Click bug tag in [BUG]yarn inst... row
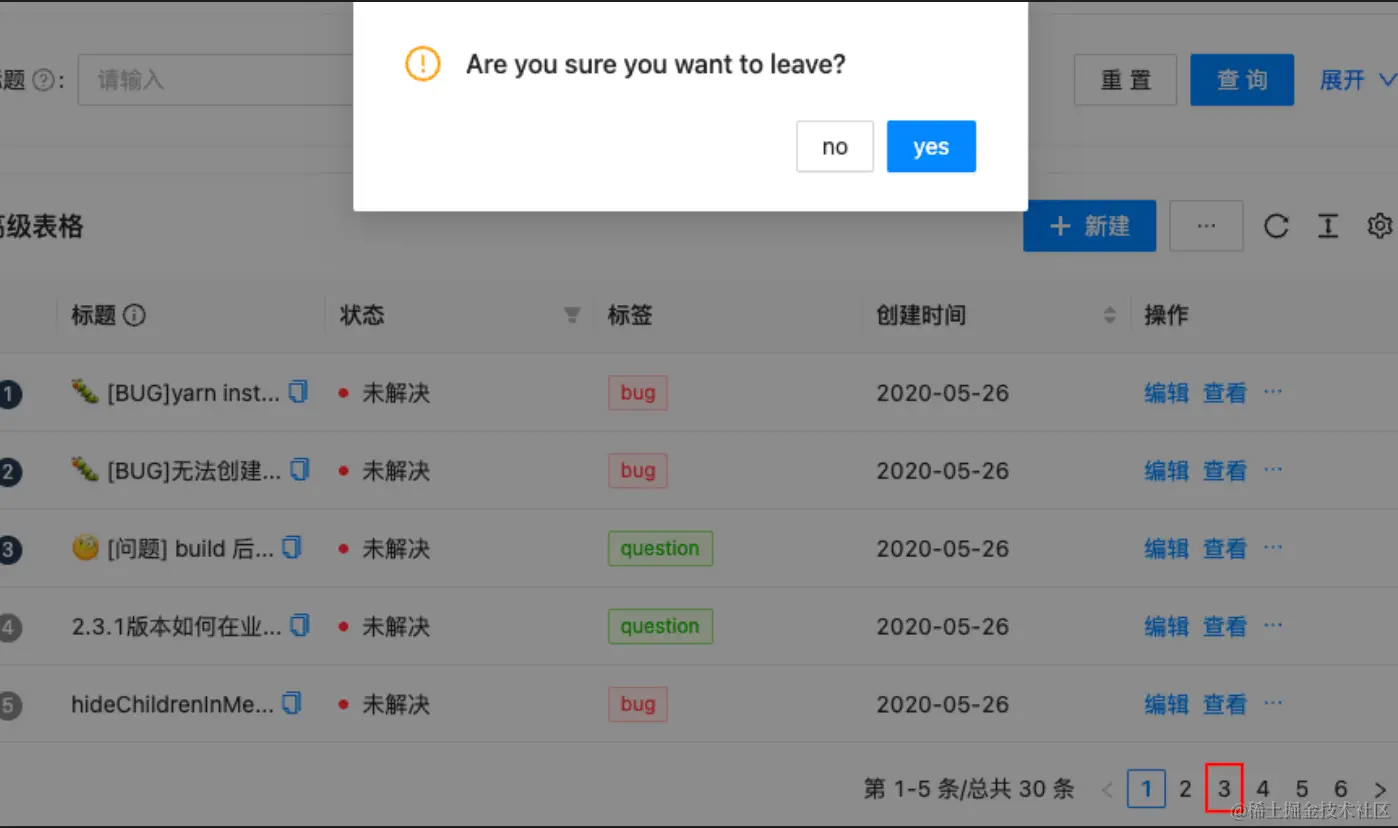The image size is (1398, 828). [638, 392]
